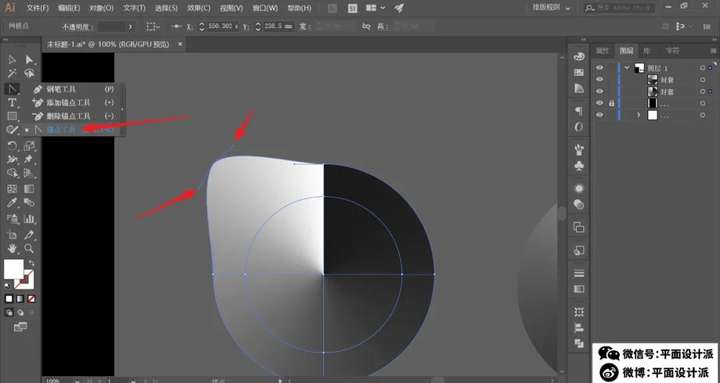Open the 文件(F) File menu
The image size is (720, 383).
coord(38,8)
